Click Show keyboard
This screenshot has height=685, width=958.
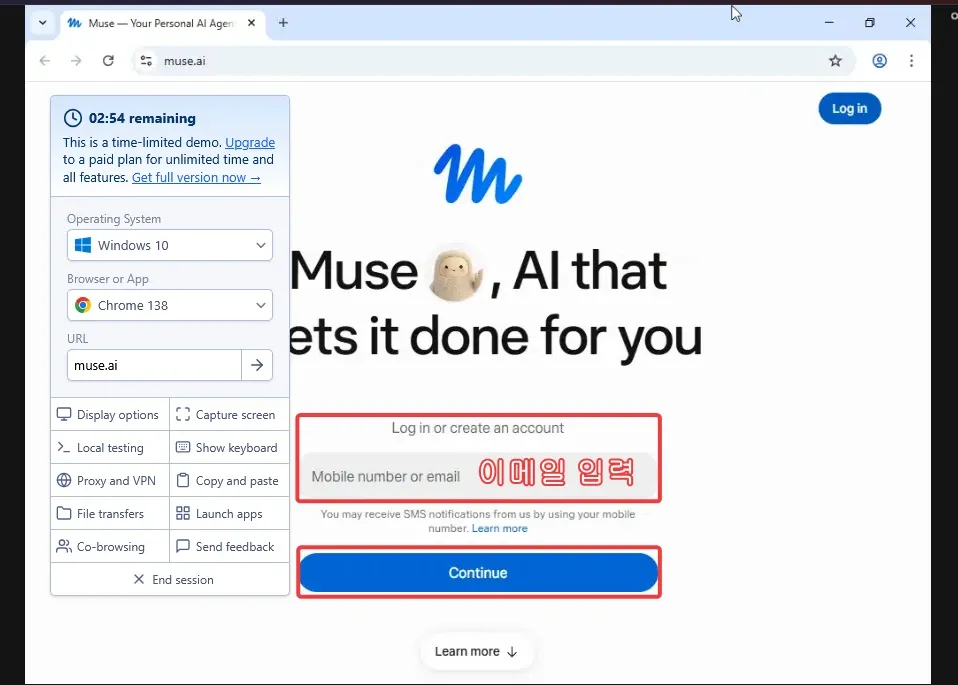coord(229,447)
